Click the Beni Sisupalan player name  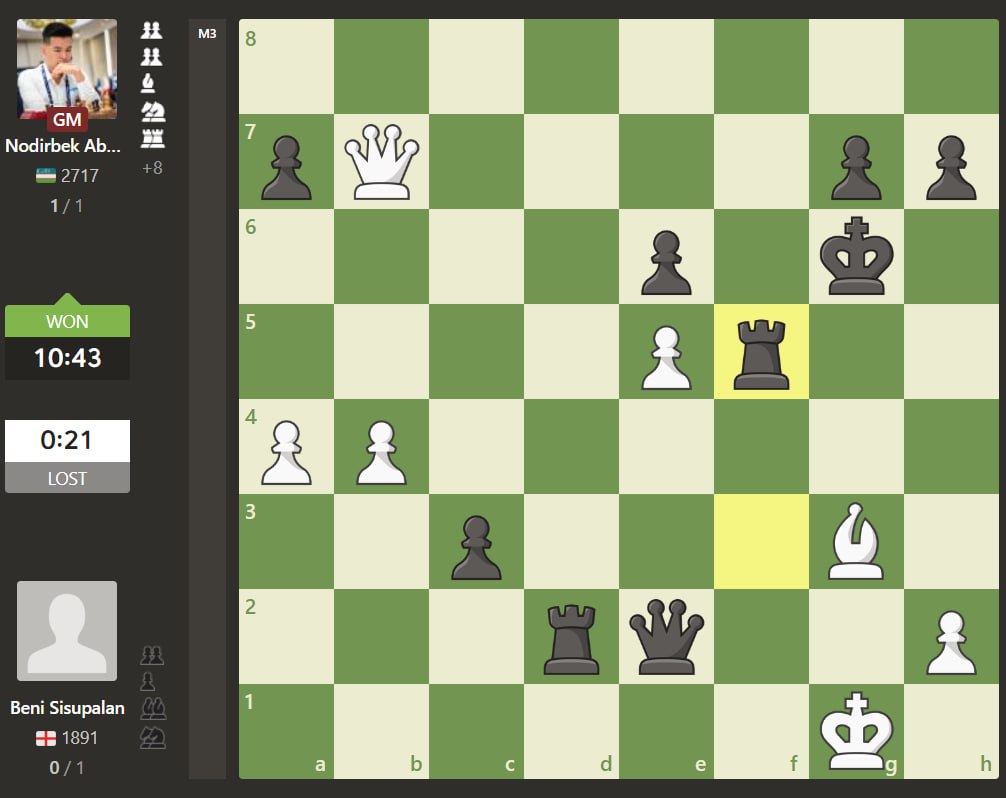pos(67,708)
